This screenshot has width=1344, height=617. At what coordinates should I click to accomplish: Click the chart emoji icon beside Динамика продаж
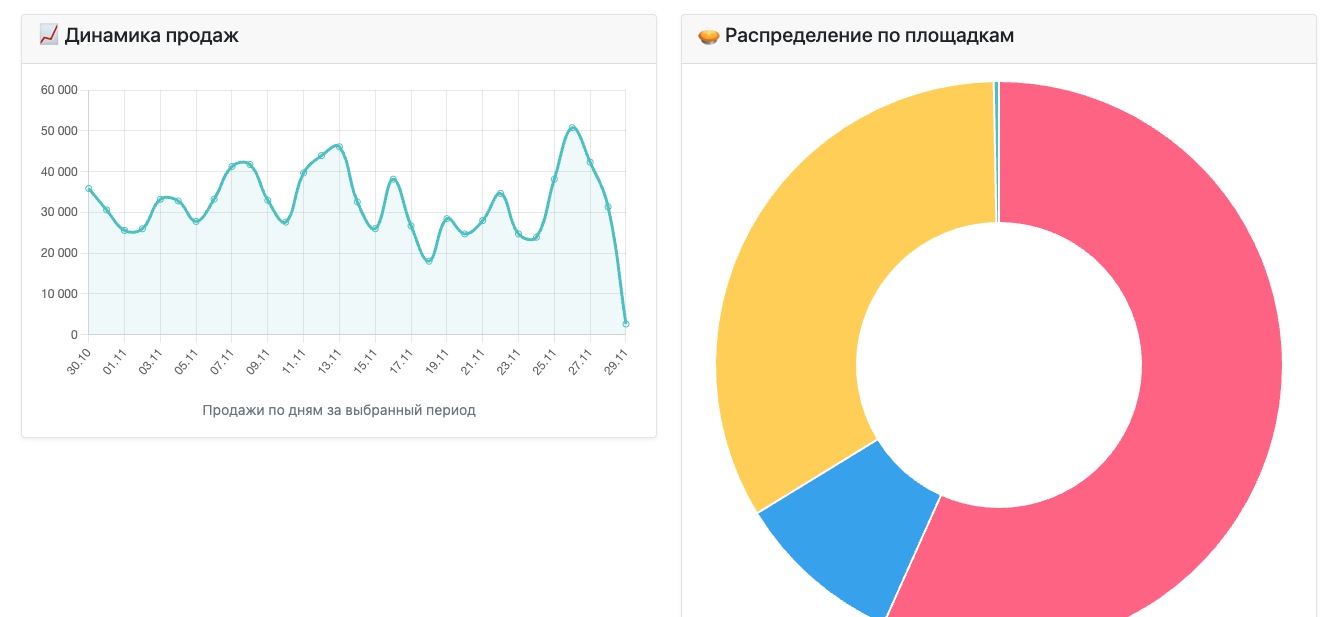[49, 36]
